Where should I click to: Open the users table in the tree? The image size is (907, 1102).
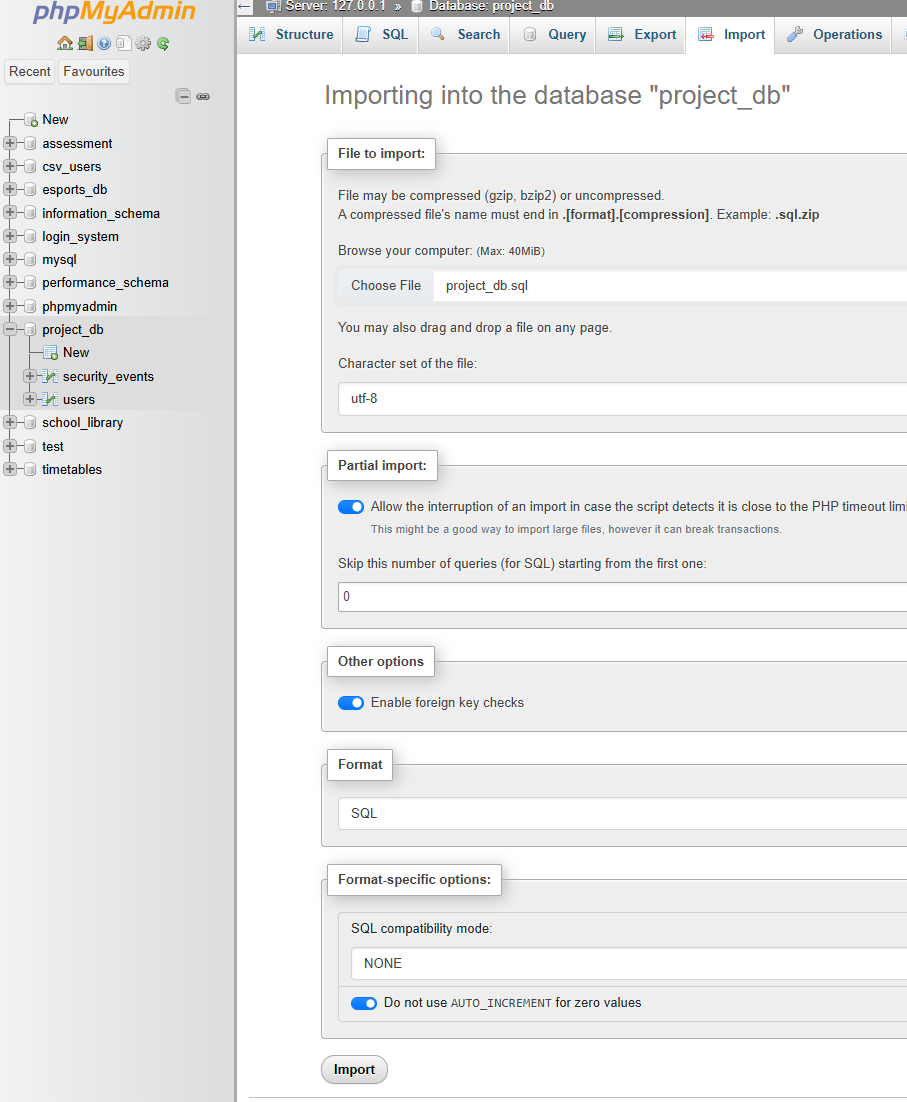point(79,400)
